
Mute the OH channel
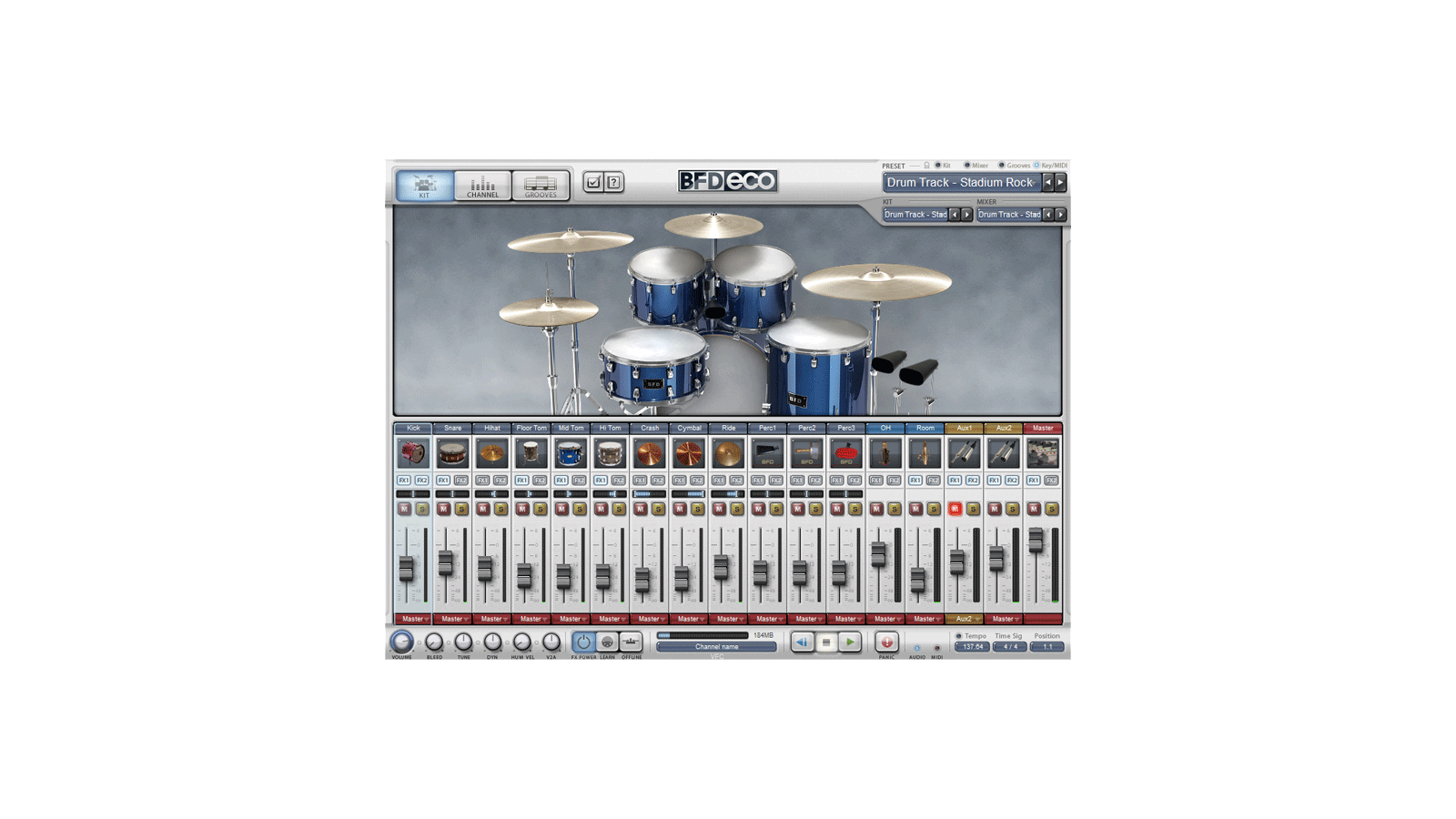(876, 509)
